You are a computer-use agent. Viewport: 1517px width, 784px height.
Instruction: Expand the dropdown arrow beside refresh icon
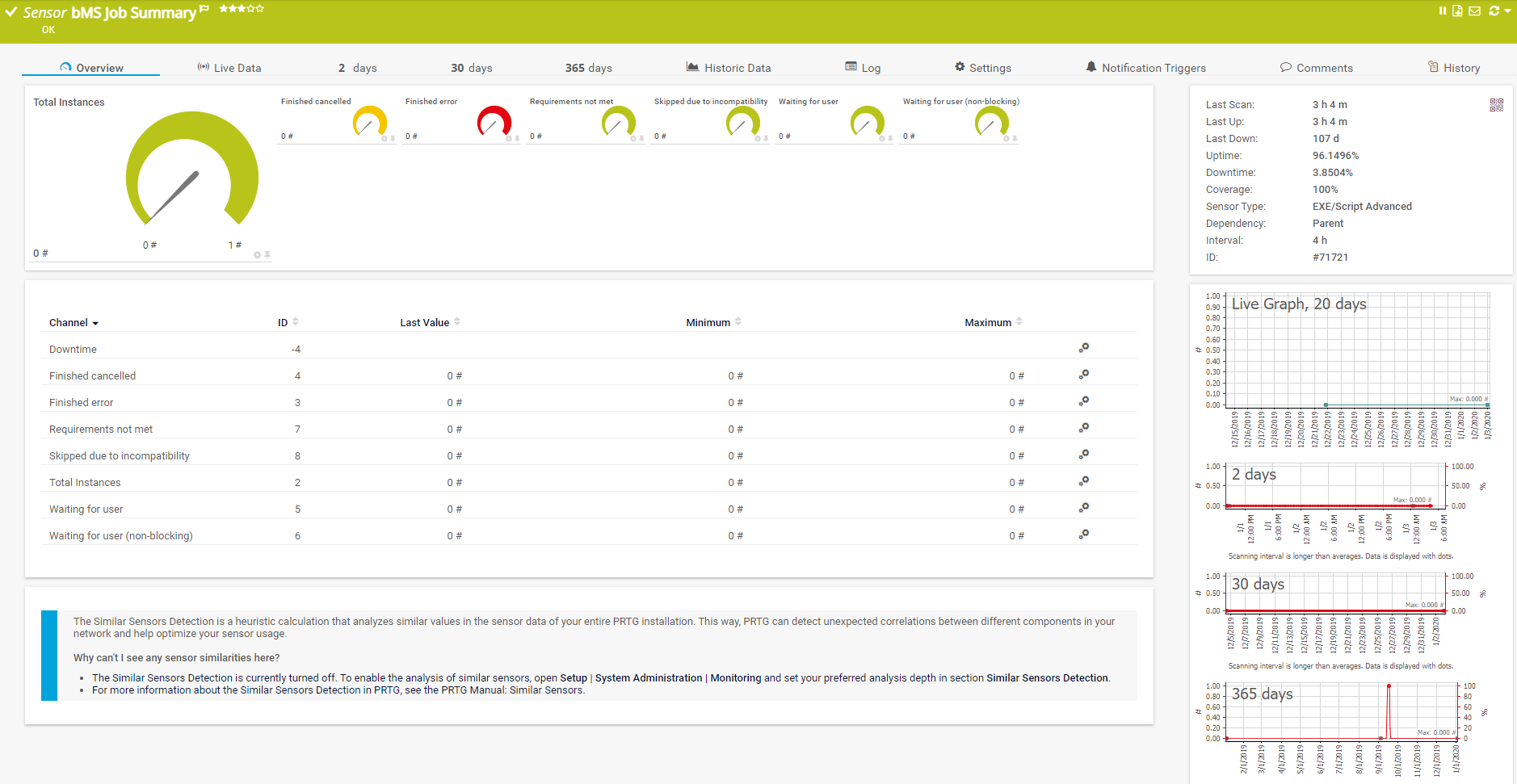[x=1507, y=11]
